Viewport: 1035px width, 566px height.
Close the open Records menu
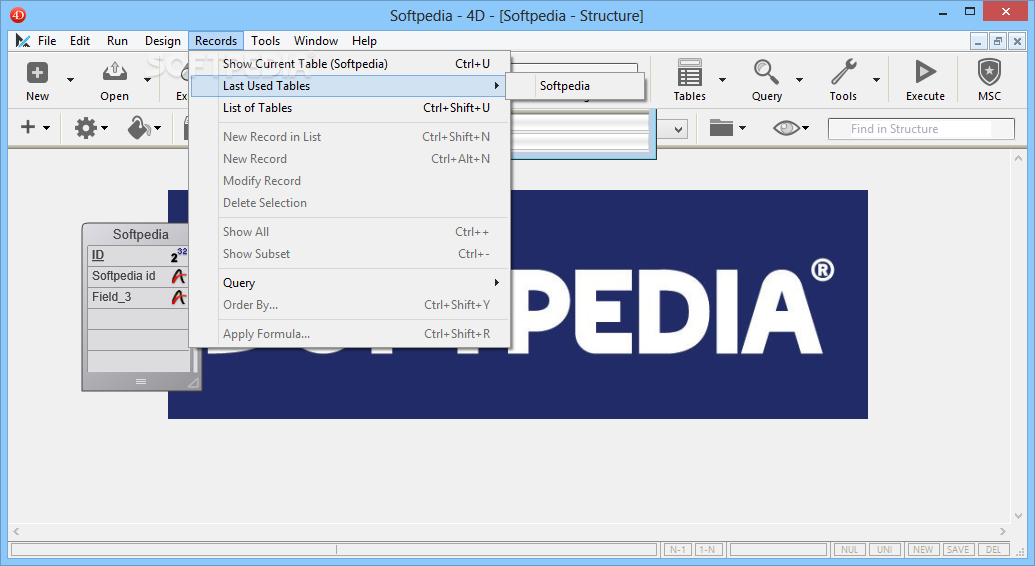pyautogui.click(x=216, y=41)
